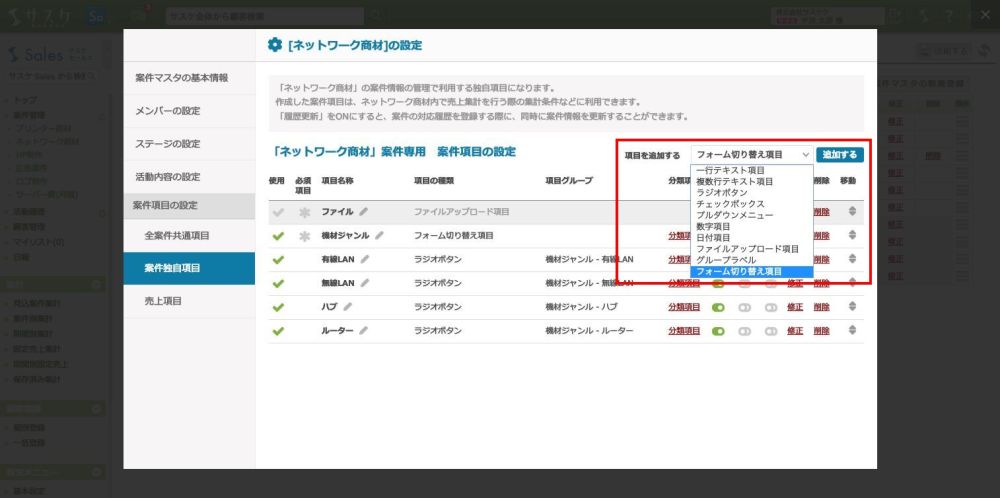Select highlighted フォーム切り替え項目 option in list
The image size is (1000, 498).
pos(751,272)
